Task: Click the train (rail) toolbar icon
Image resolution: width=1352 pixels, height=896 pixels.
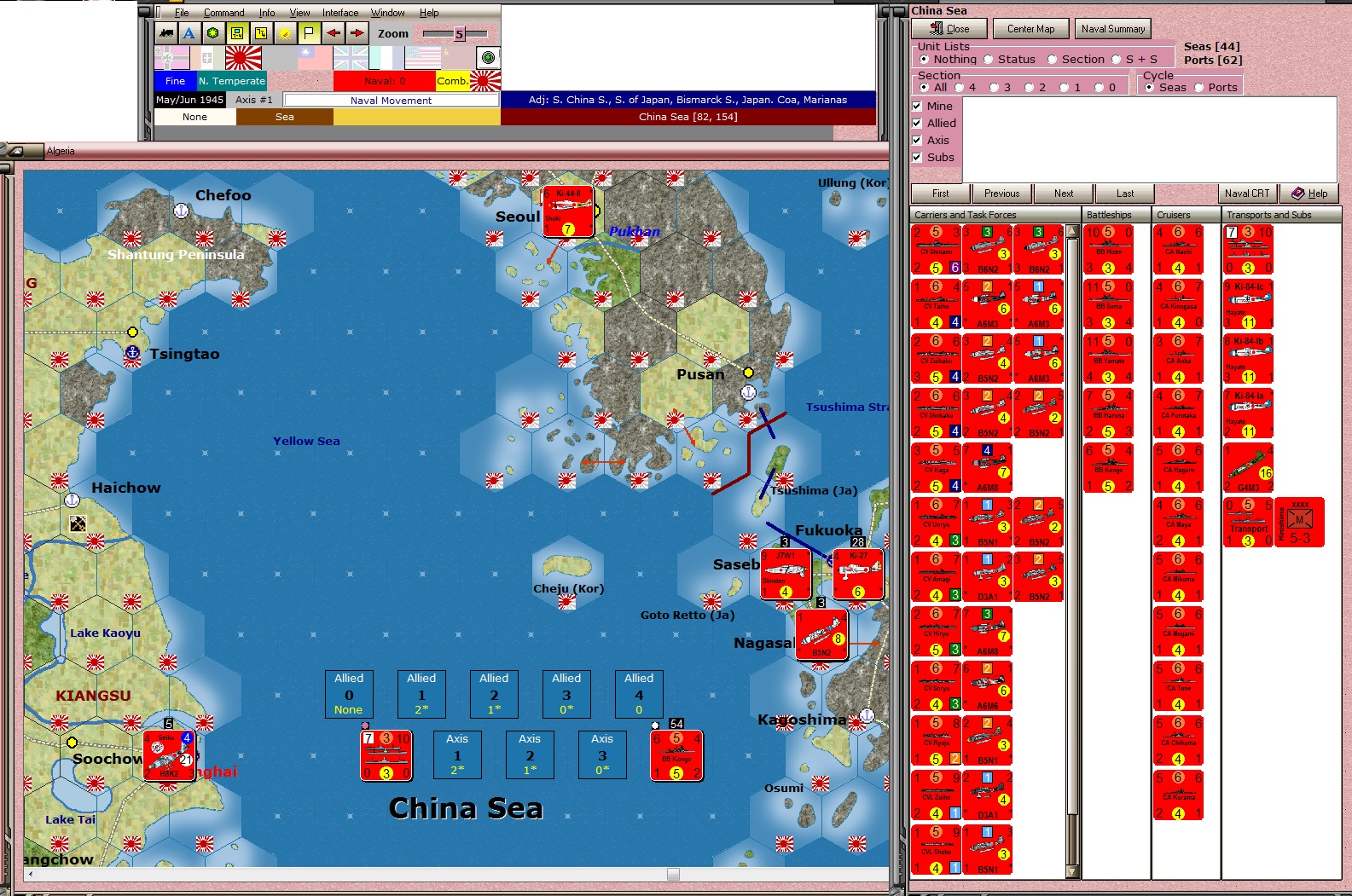Action: pyautogui.click(x=166, y=33)
